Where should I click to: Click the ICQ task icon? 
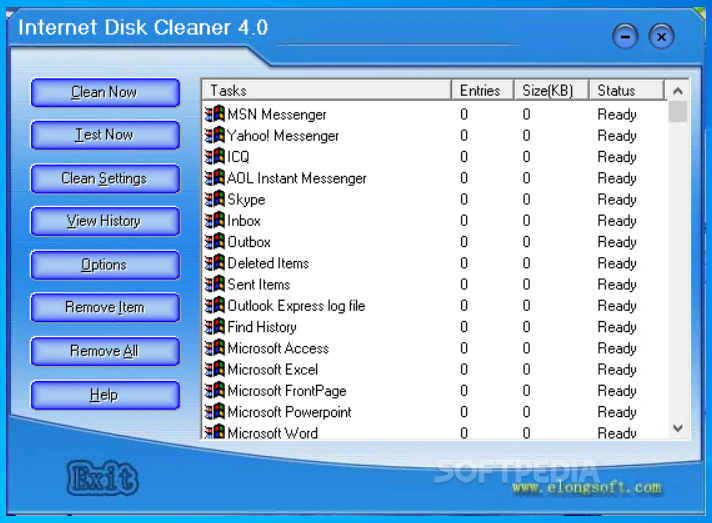click(215, 156)
